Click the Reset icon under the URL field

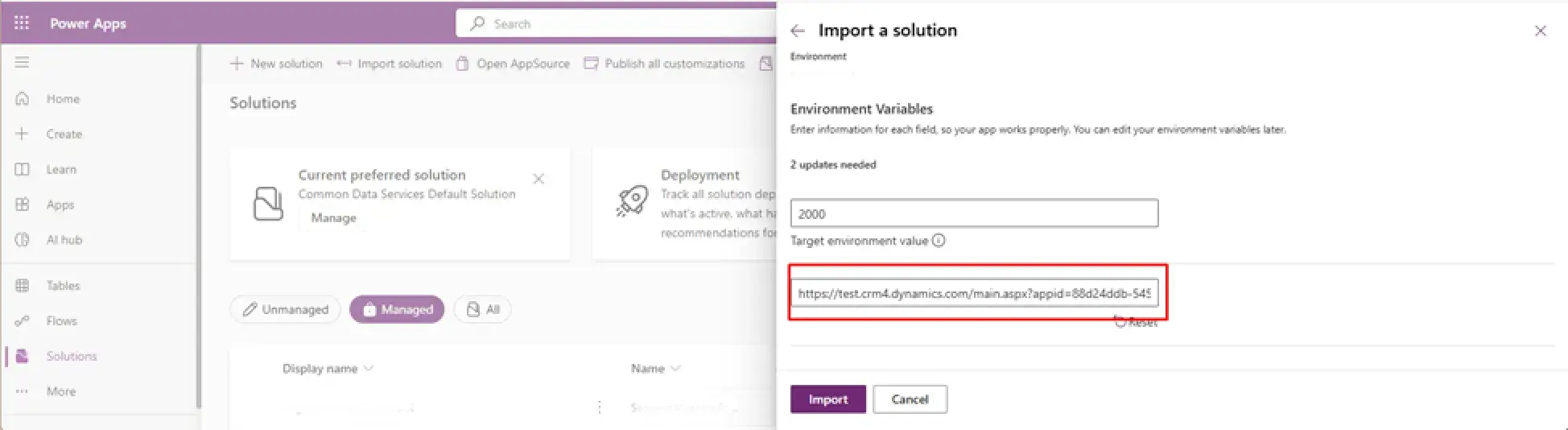(x=1120, y=321)
